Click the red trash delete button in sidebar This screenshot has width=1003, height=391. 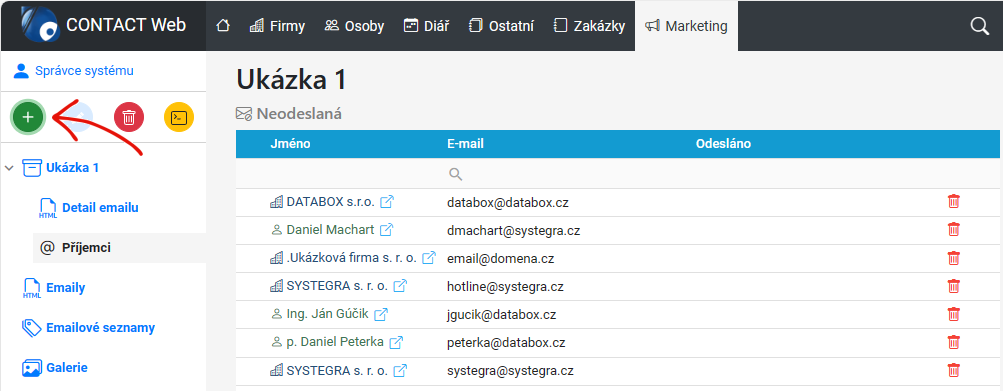129,118
